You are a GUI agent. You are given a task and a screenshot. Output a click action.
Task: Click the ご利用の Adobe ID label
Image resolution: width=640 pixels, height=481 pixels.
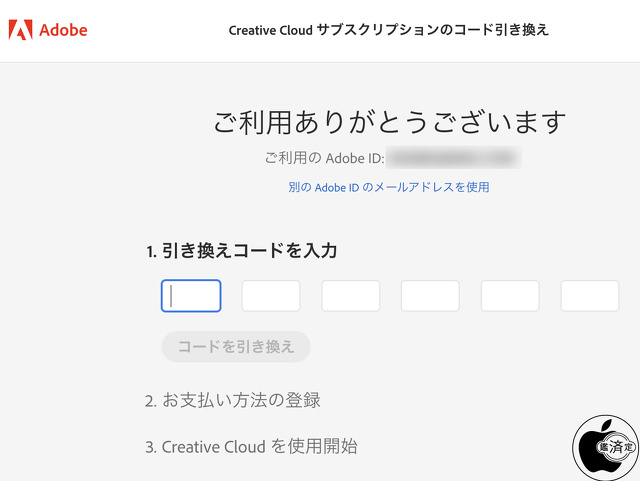[324, 157]
